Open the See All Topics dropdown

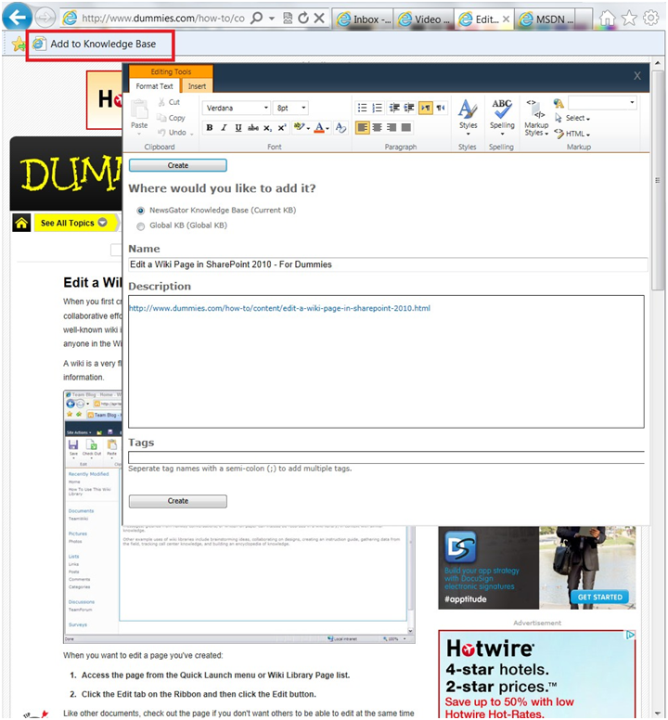click(72, 223)
